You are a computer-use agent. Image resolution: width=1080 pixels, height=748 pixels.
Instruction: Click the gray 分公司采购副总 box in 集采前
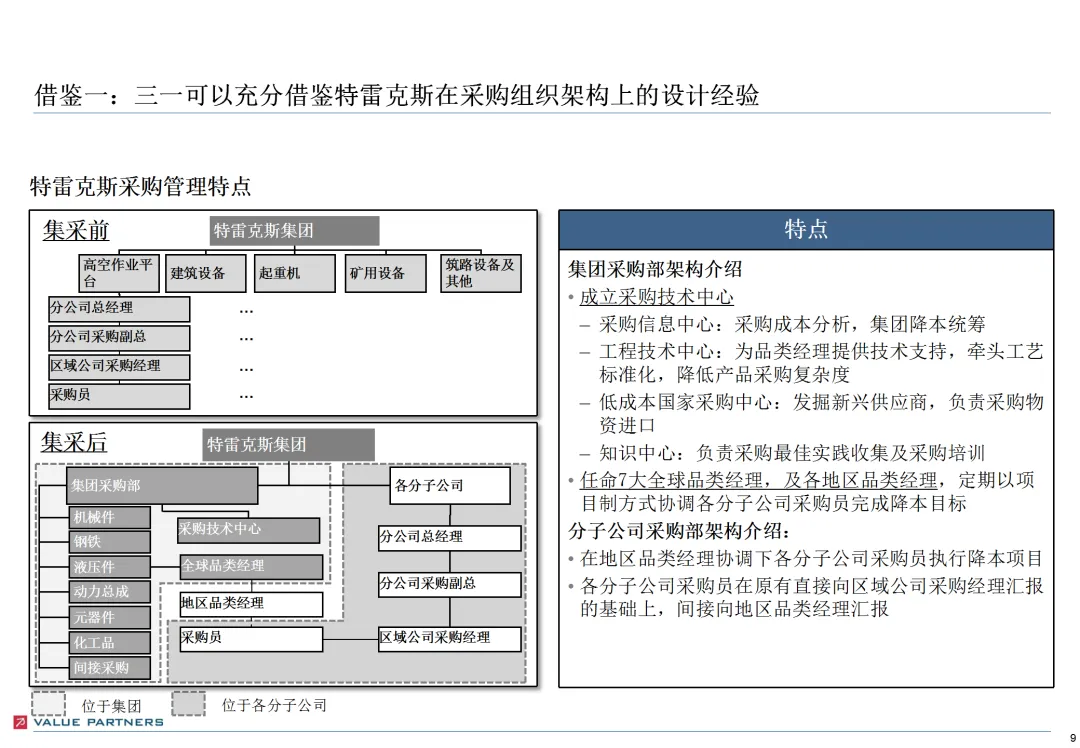119,337
